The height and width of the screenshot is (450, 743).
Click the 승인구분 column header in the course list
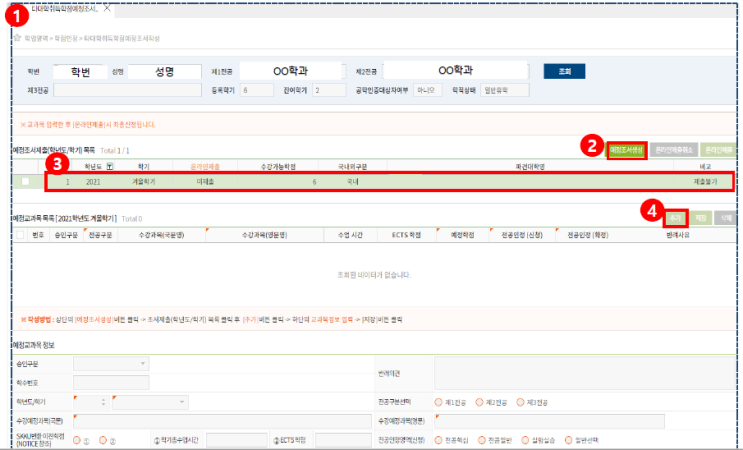pos(66,235)
